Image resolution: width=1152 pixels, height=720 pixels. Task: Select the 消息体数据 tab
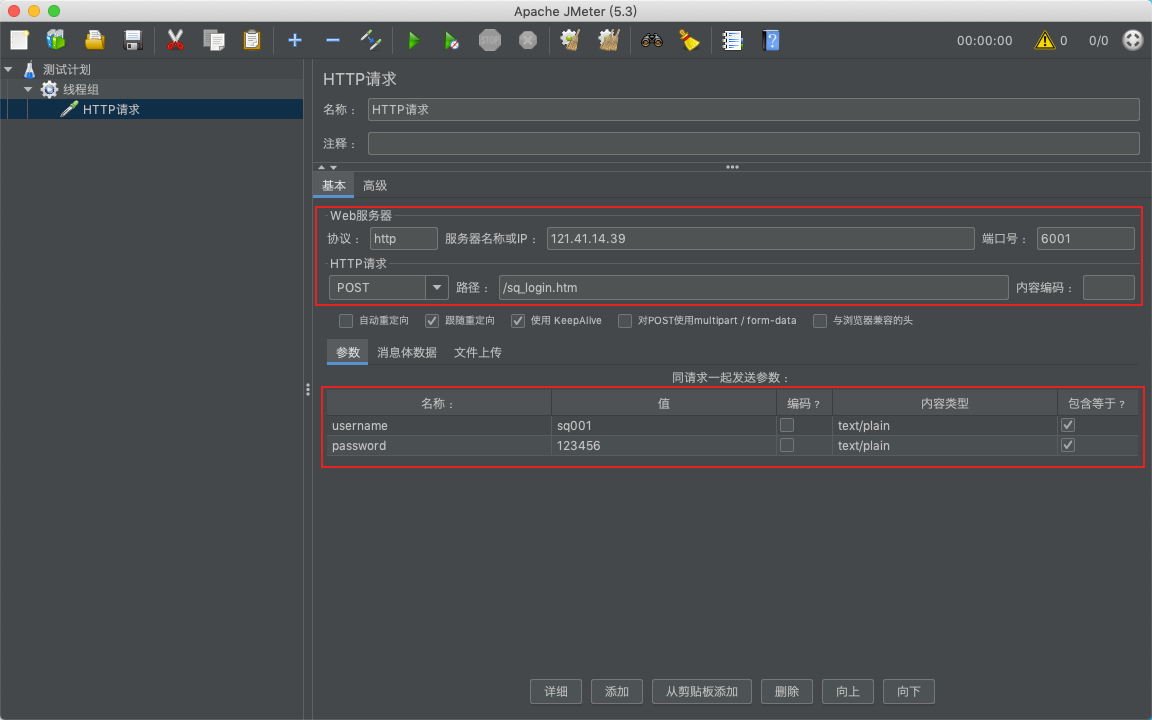click(x=406, y=352)
